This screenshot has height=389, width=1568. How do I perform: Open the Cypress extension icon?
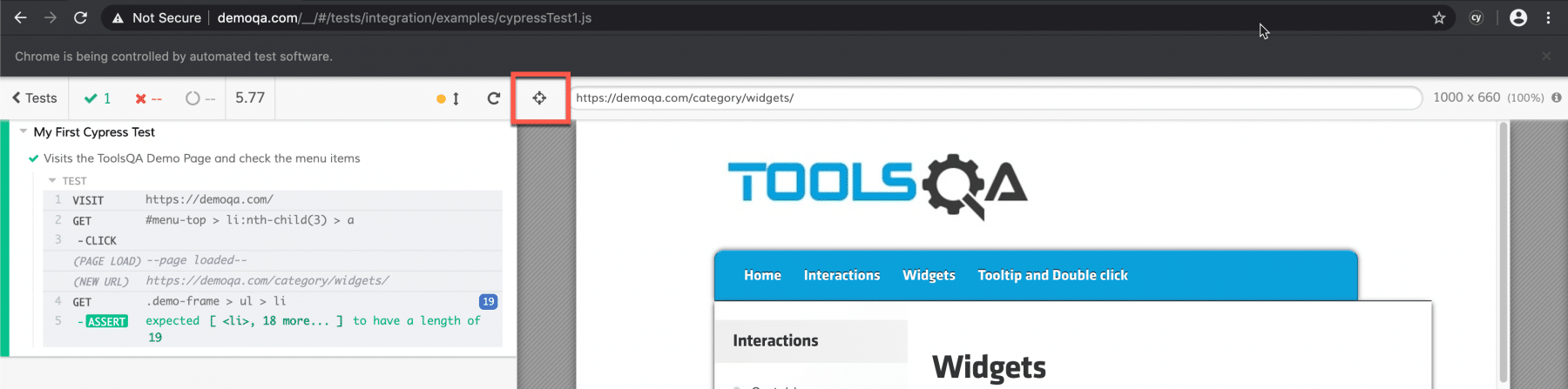[1477, 17]
